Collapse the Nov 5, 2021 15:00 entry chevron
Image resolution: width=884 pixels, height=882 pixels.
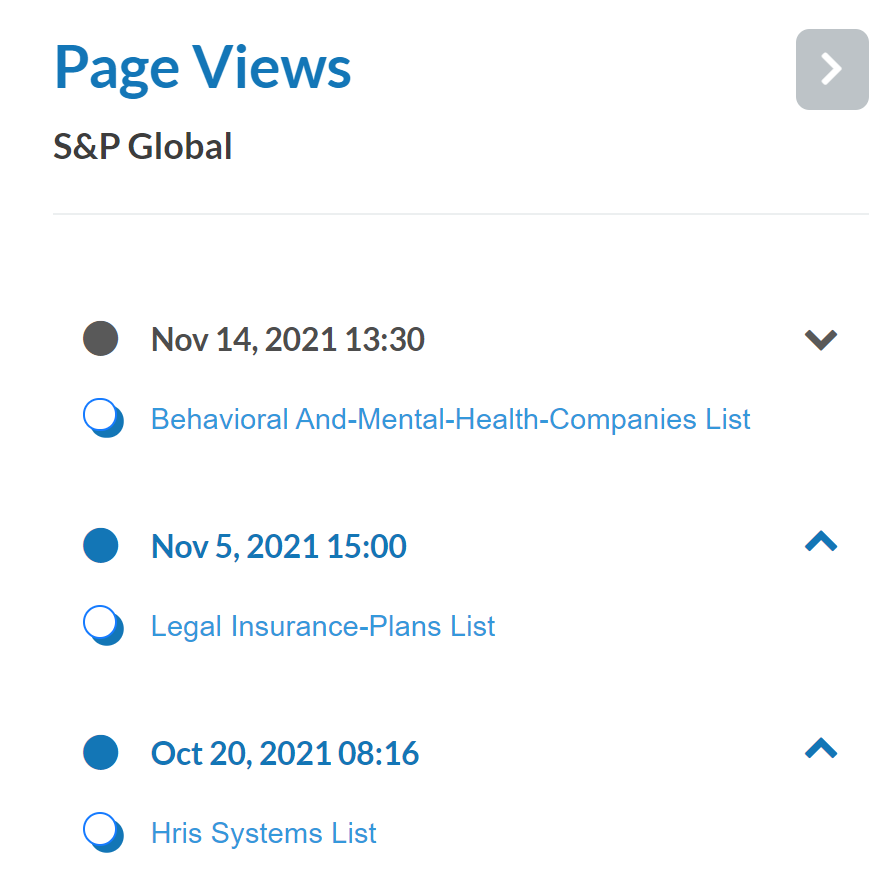pos(820,542)
